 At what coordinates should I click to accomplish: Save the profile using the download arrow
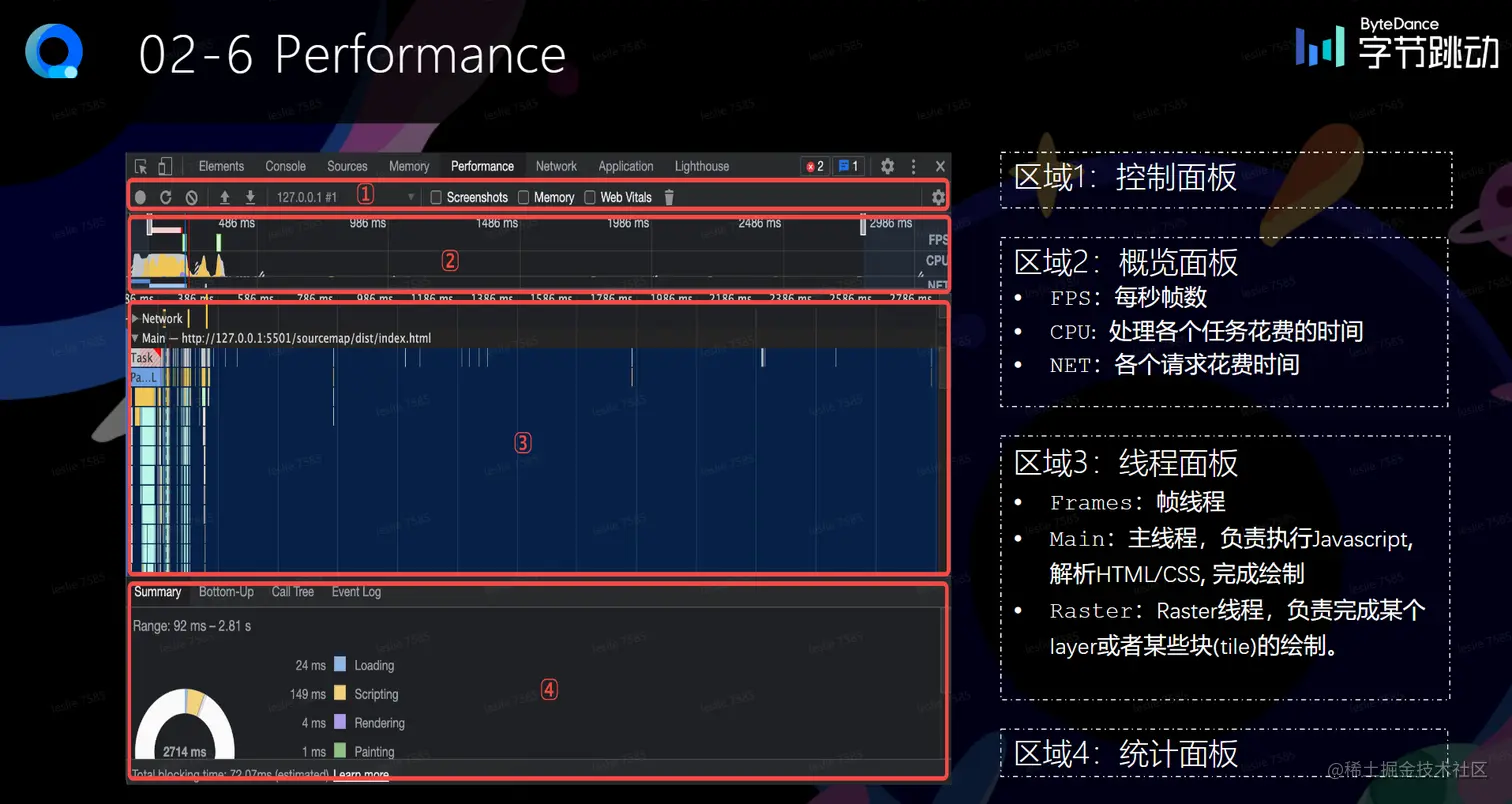coord(250,198)
